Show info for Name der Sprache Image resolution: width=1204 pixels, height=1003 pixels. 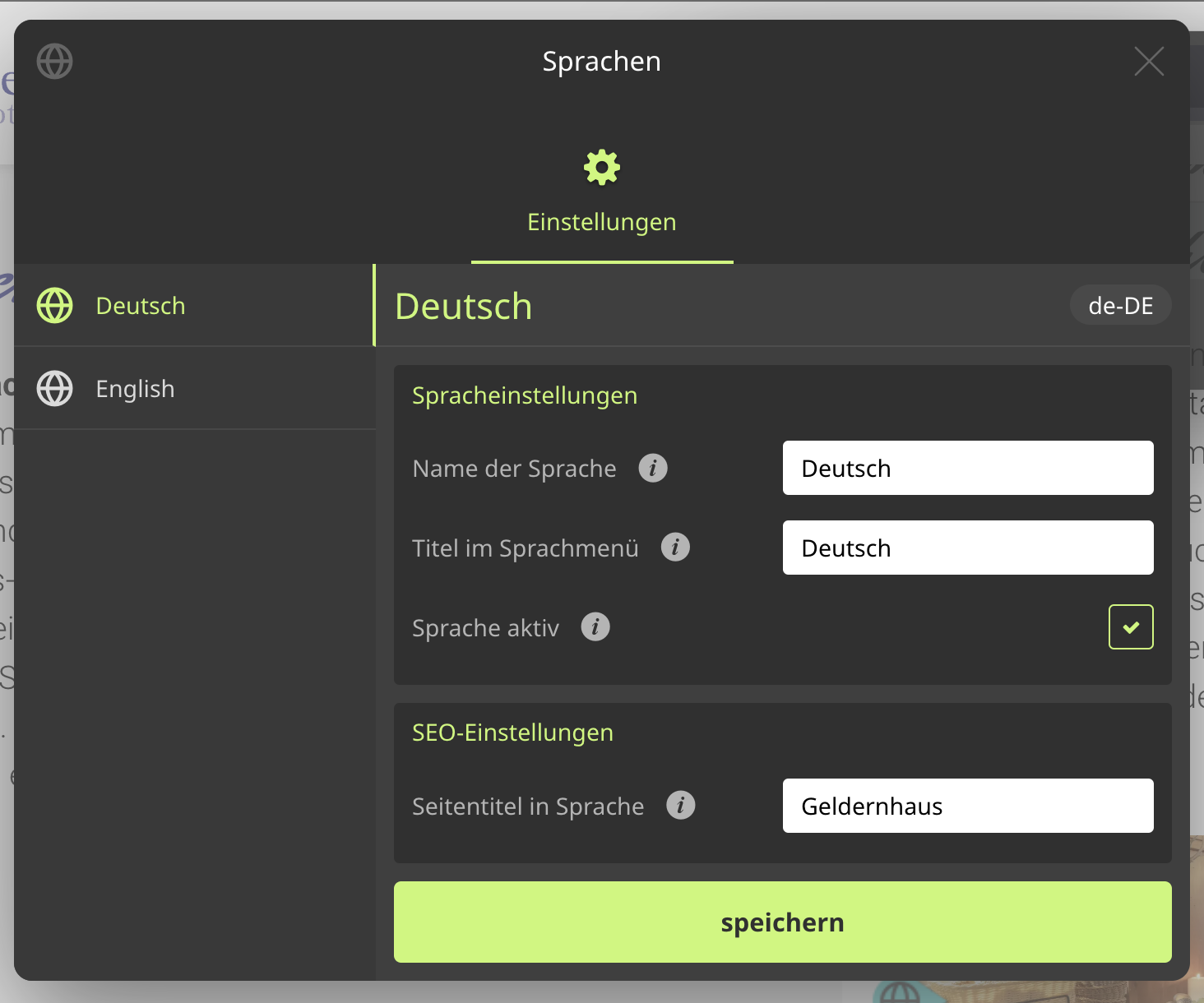[x=653, y=469]
